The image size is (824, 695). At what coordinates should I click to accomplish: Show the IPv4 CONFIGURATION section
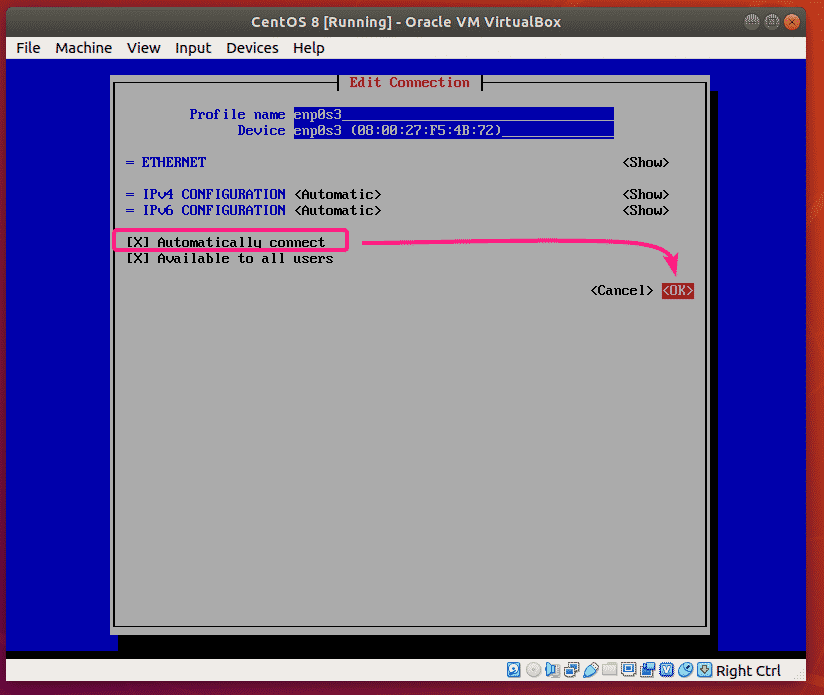(645, 194)
